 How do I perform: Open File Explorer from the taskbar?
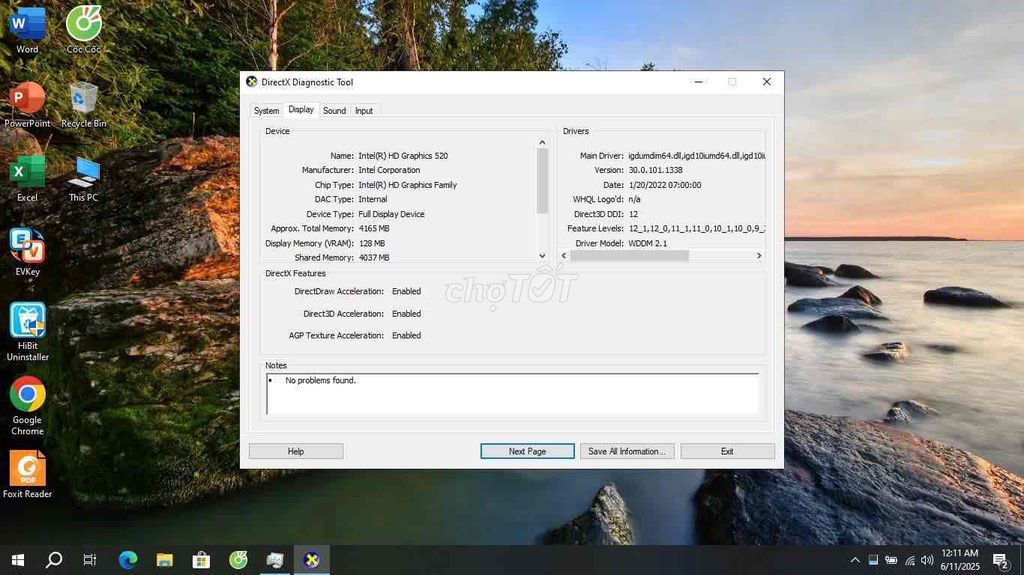[165, 560]
